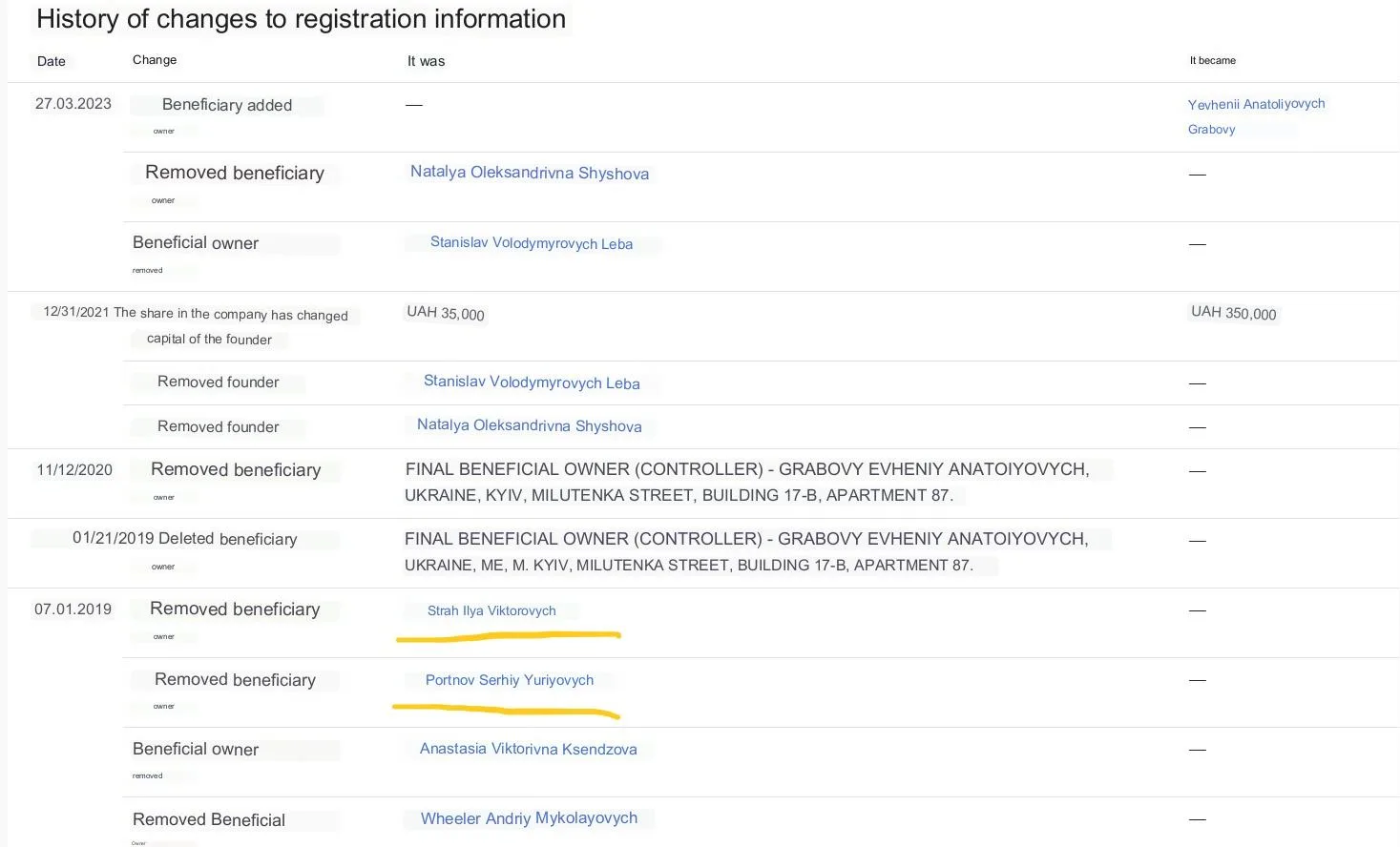Viewport: 1400px width, 847px height.
Task: Visit the Wheeler Andriy Mykolayovych link
Action: pos(529,818)
